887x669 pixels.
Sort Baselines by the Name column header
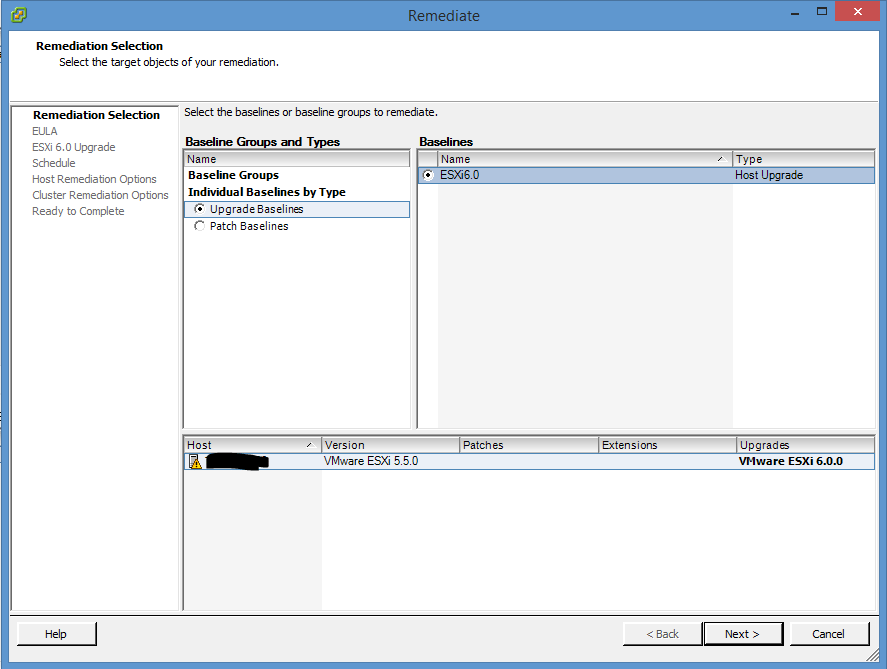(x=585, y=159)
